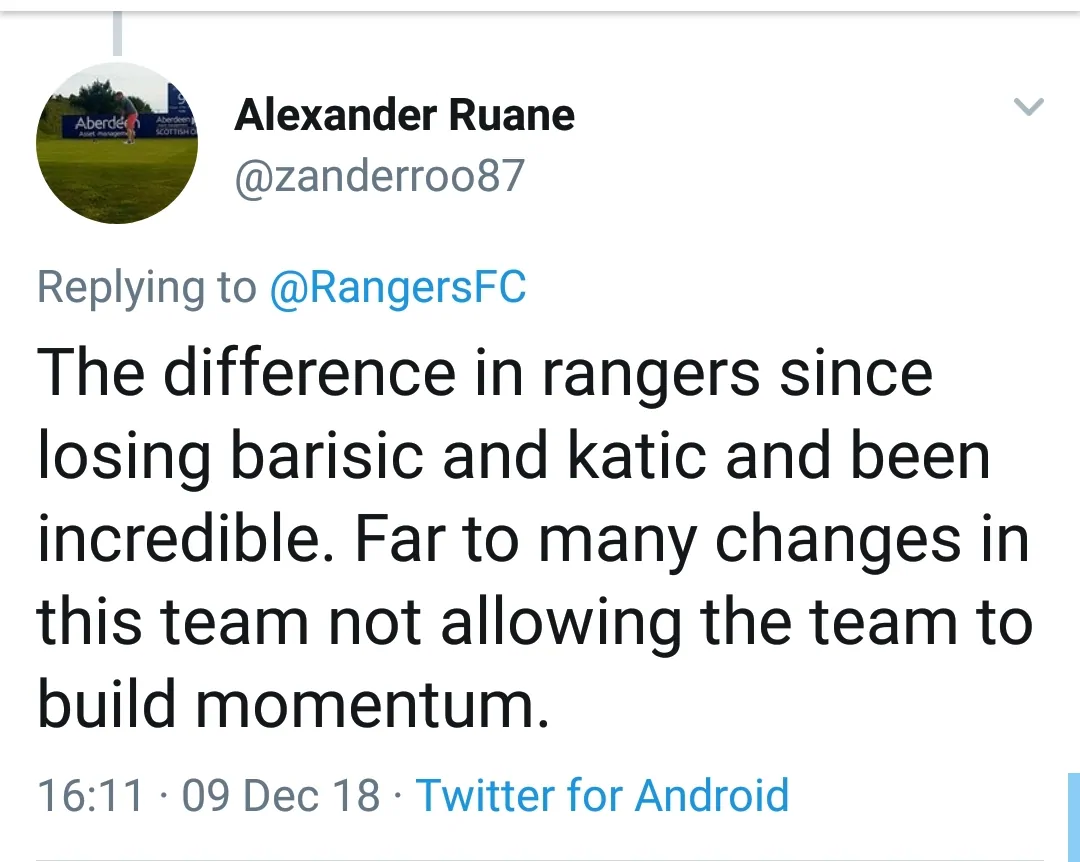Open the @RangersFC mention link
This screenshot has width=1080, height=862.
397,288
